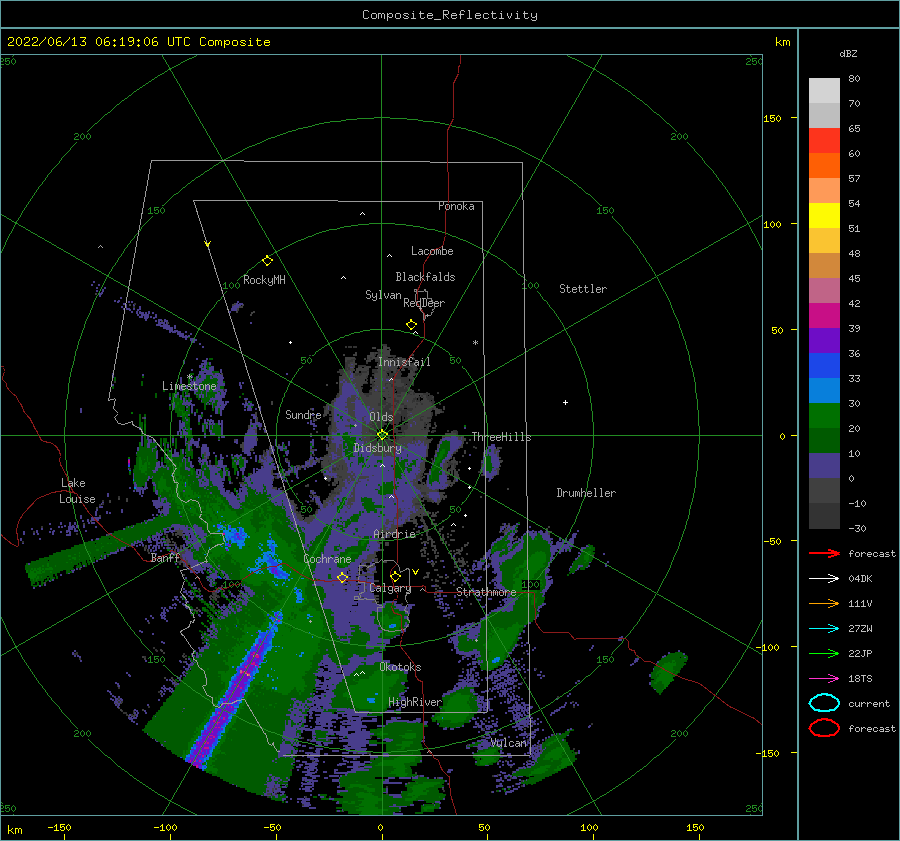
Task: Click the 'Stettler' city label
Action: tap(583, 289)
